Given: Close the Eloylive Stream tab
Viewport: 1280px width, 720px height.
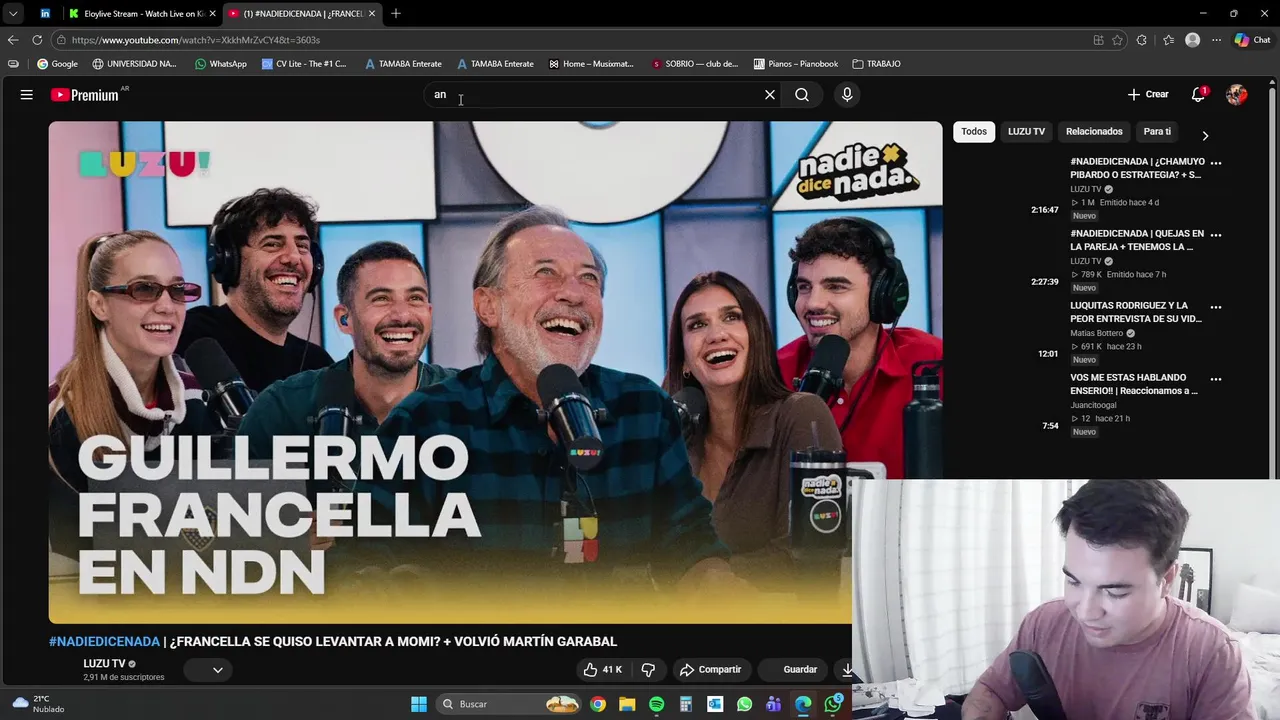Looking at the screenshot, I should [212, 13].
